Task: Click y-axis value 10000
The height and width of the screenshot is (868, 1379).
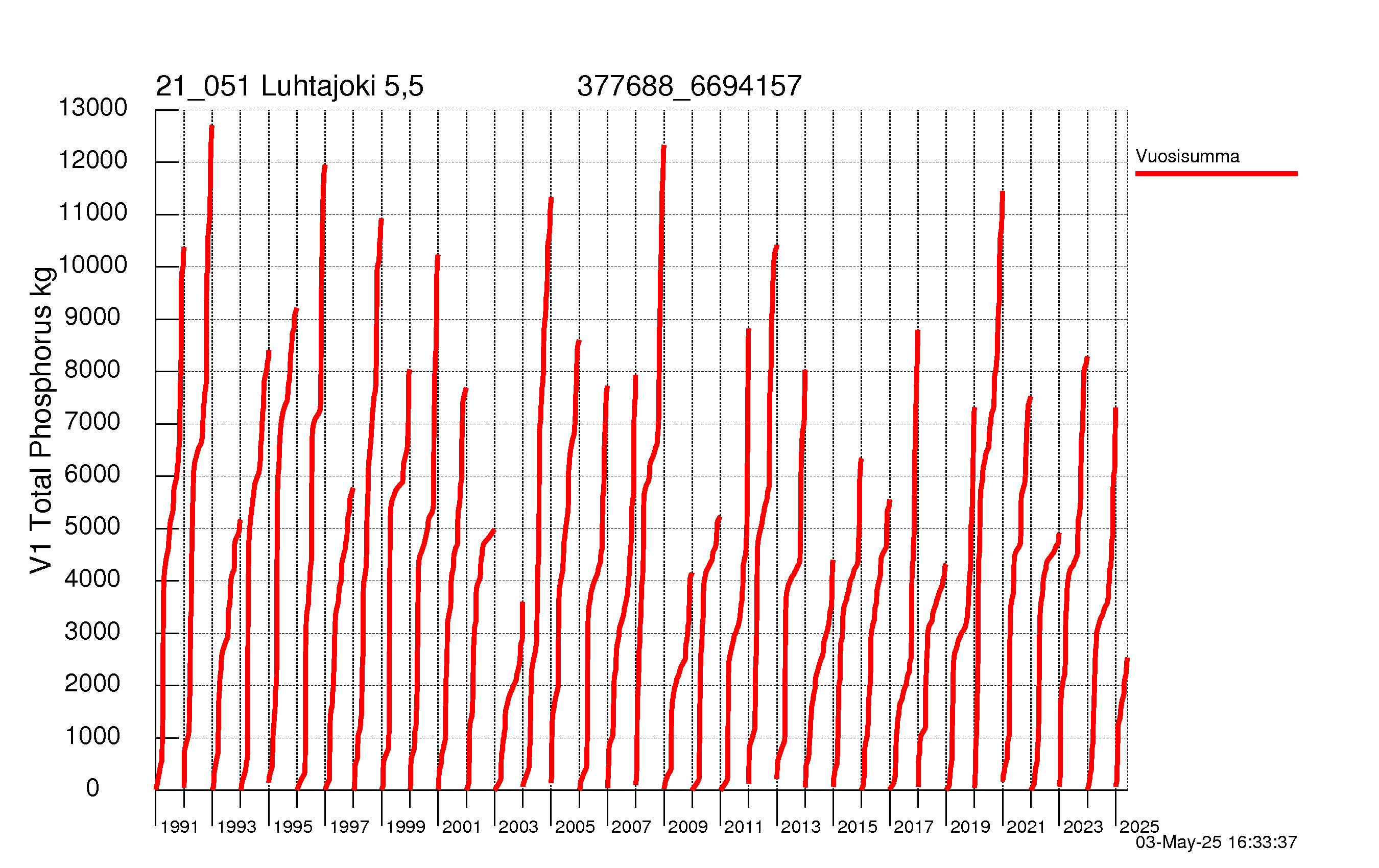Action: [93, 265]
